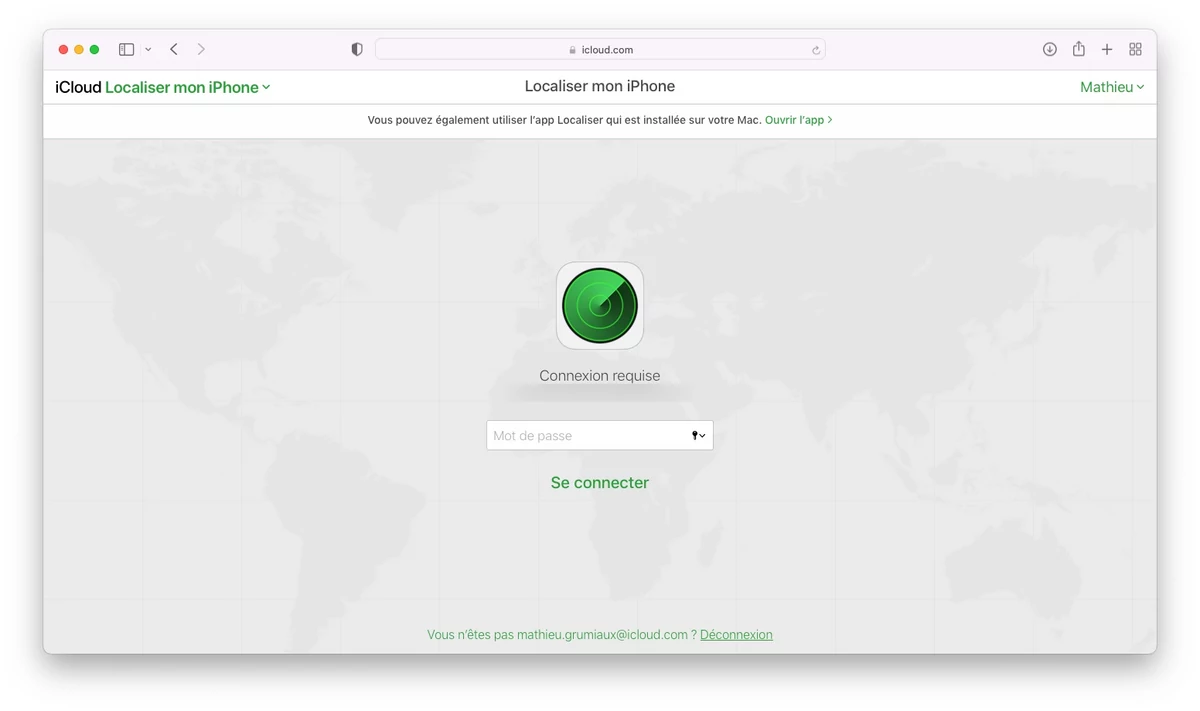Click the green full-screen window button
The height and width of the screenshot is (711, 1200).
coord(94,49)
